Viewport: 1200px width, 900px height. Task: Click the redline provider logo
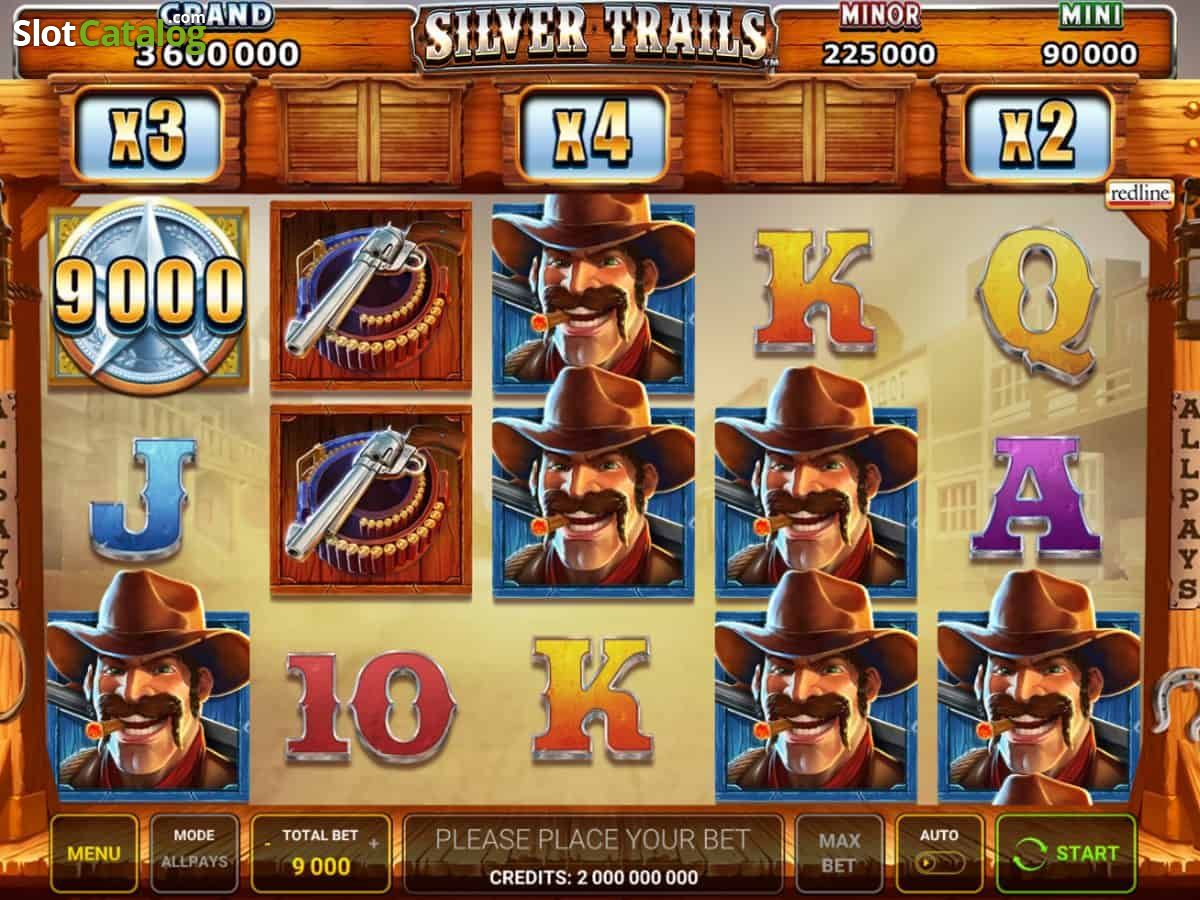coord(1140,194)
